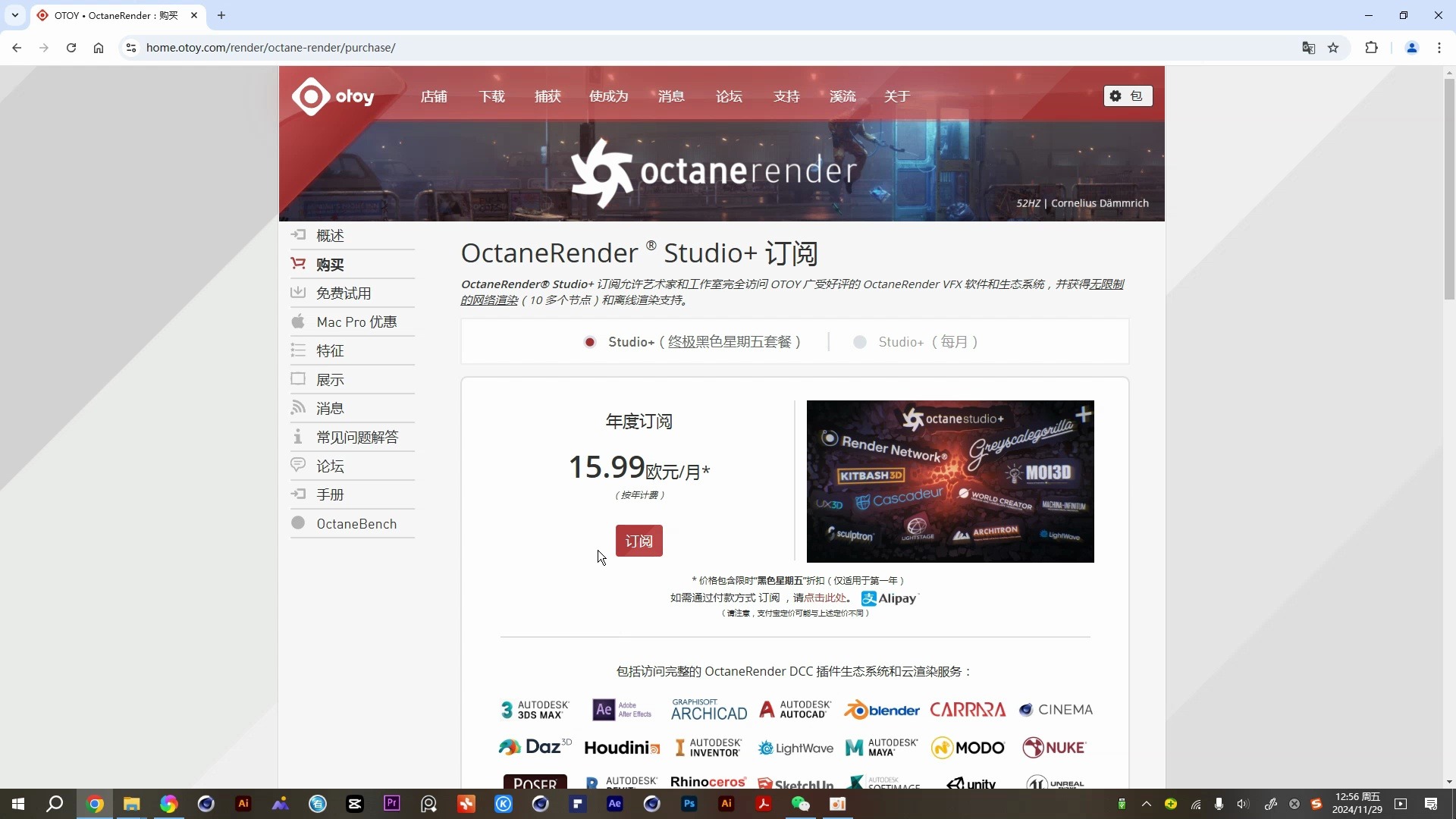
Task: Open the tab search dropdown arrow
Action: coord(14,15)
